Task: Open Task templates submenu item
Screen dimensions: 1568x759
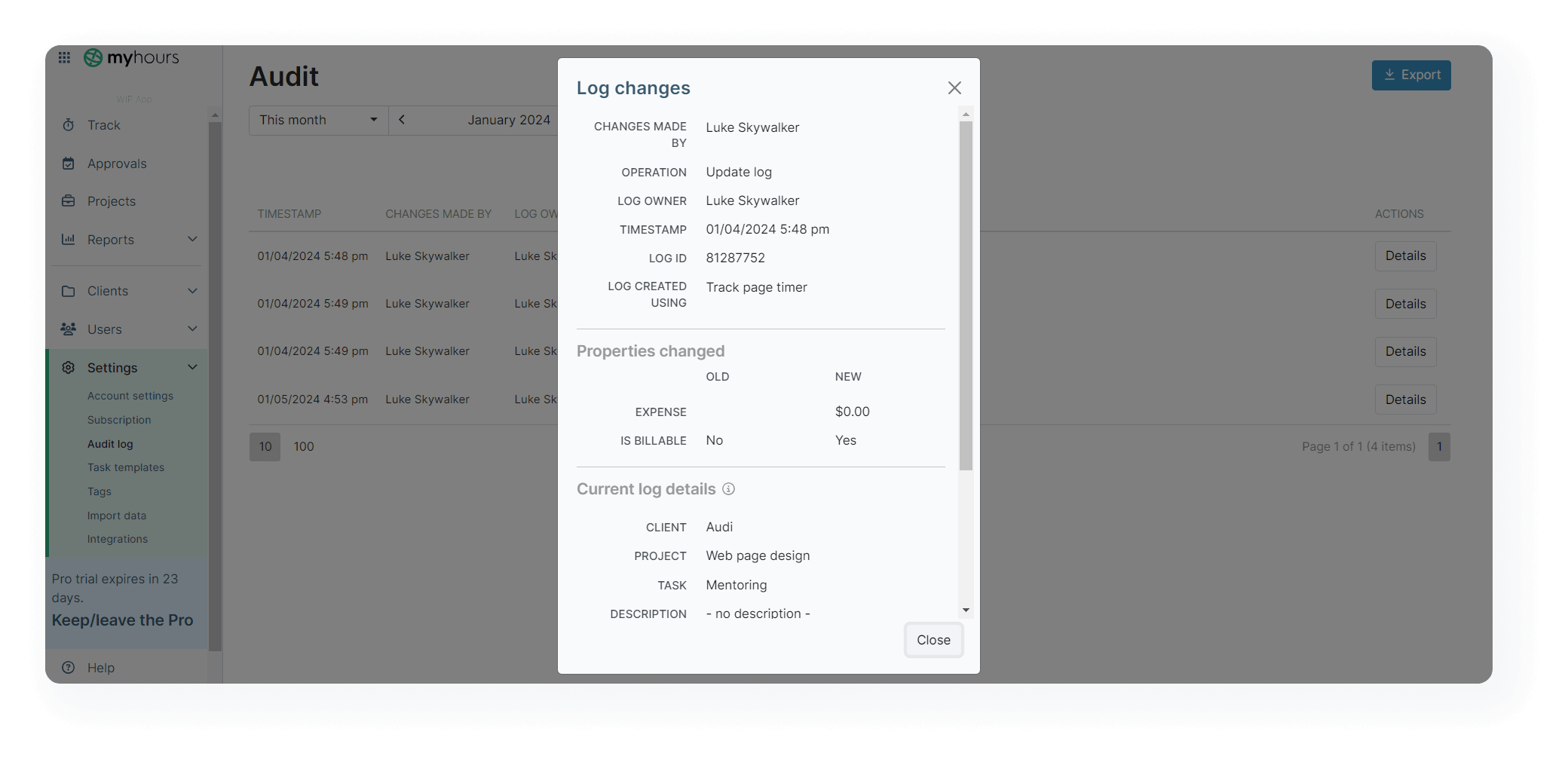Action: coord(126,467)
